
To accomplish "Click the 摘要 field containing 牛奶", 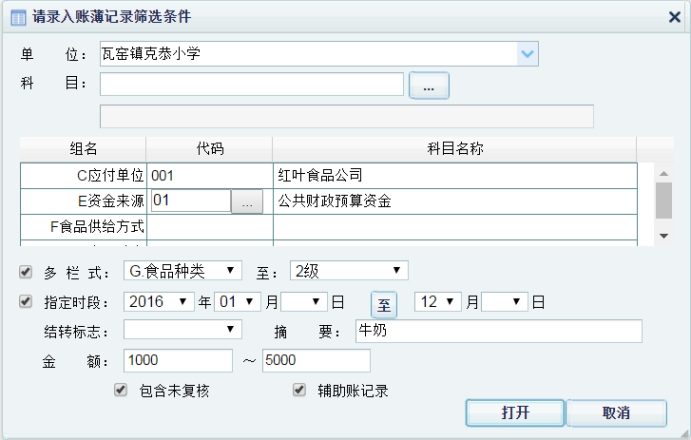I will 498,331.
